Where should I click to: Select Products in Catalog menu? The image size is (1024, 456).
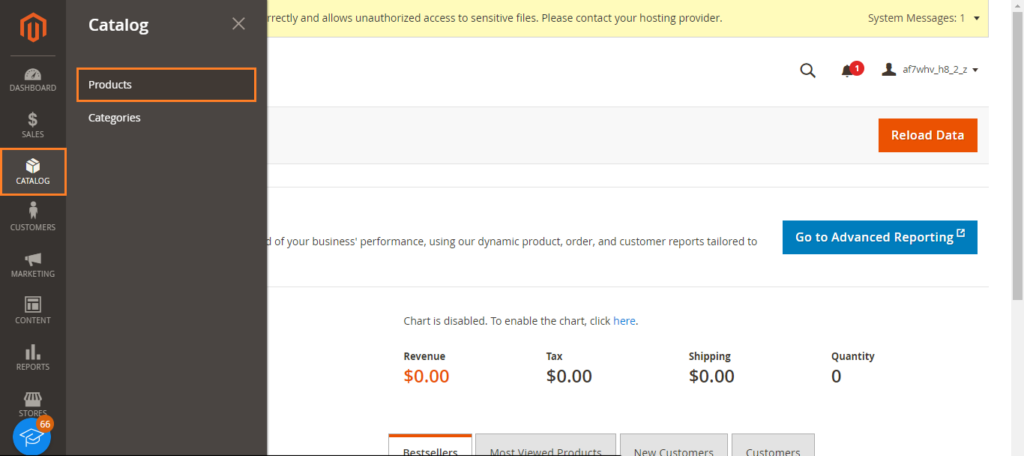[166, 85]
